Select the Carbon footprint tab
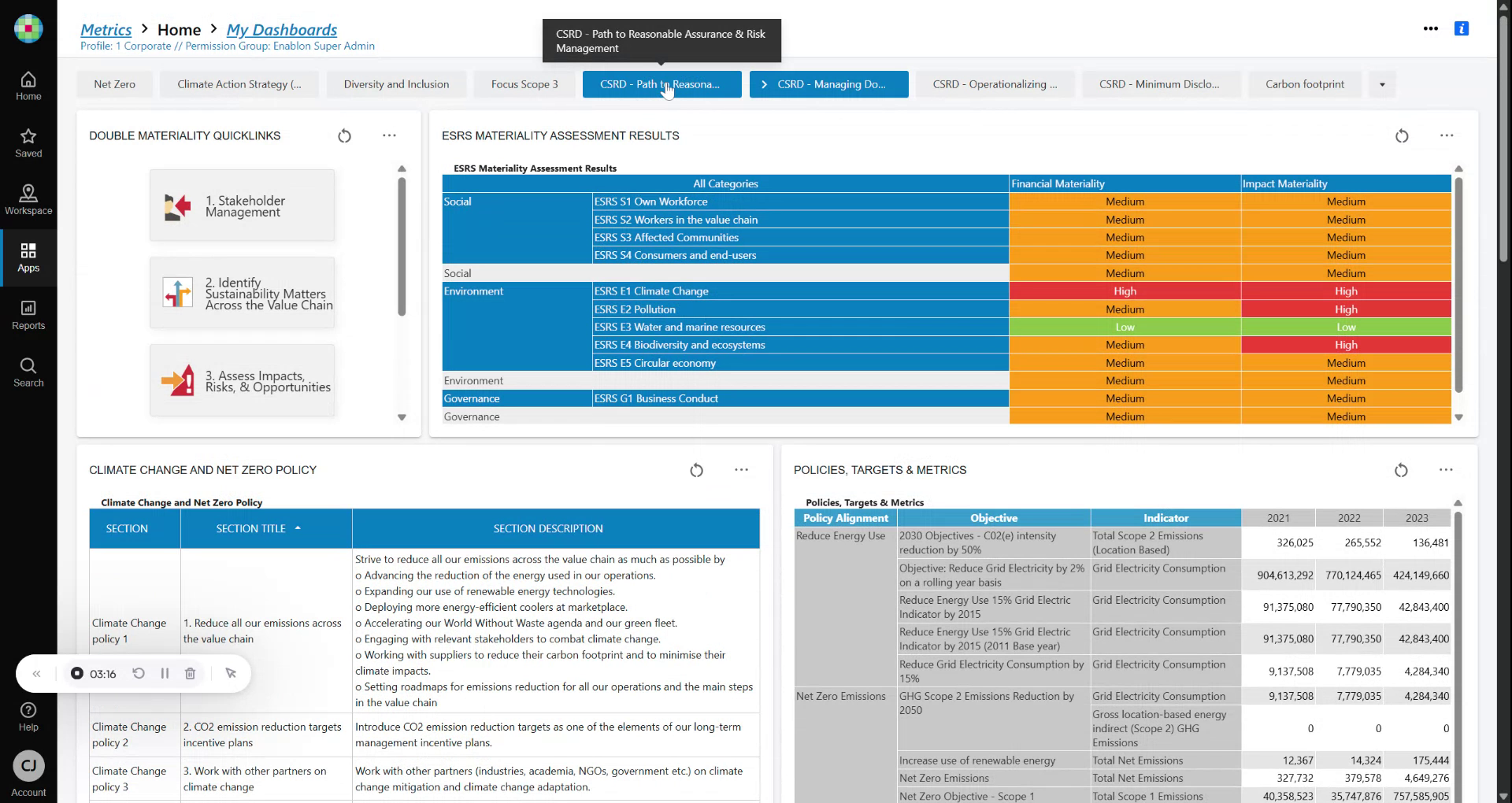The width and height of the screenshot is (1512, 803). click(x=1304, y=85)
